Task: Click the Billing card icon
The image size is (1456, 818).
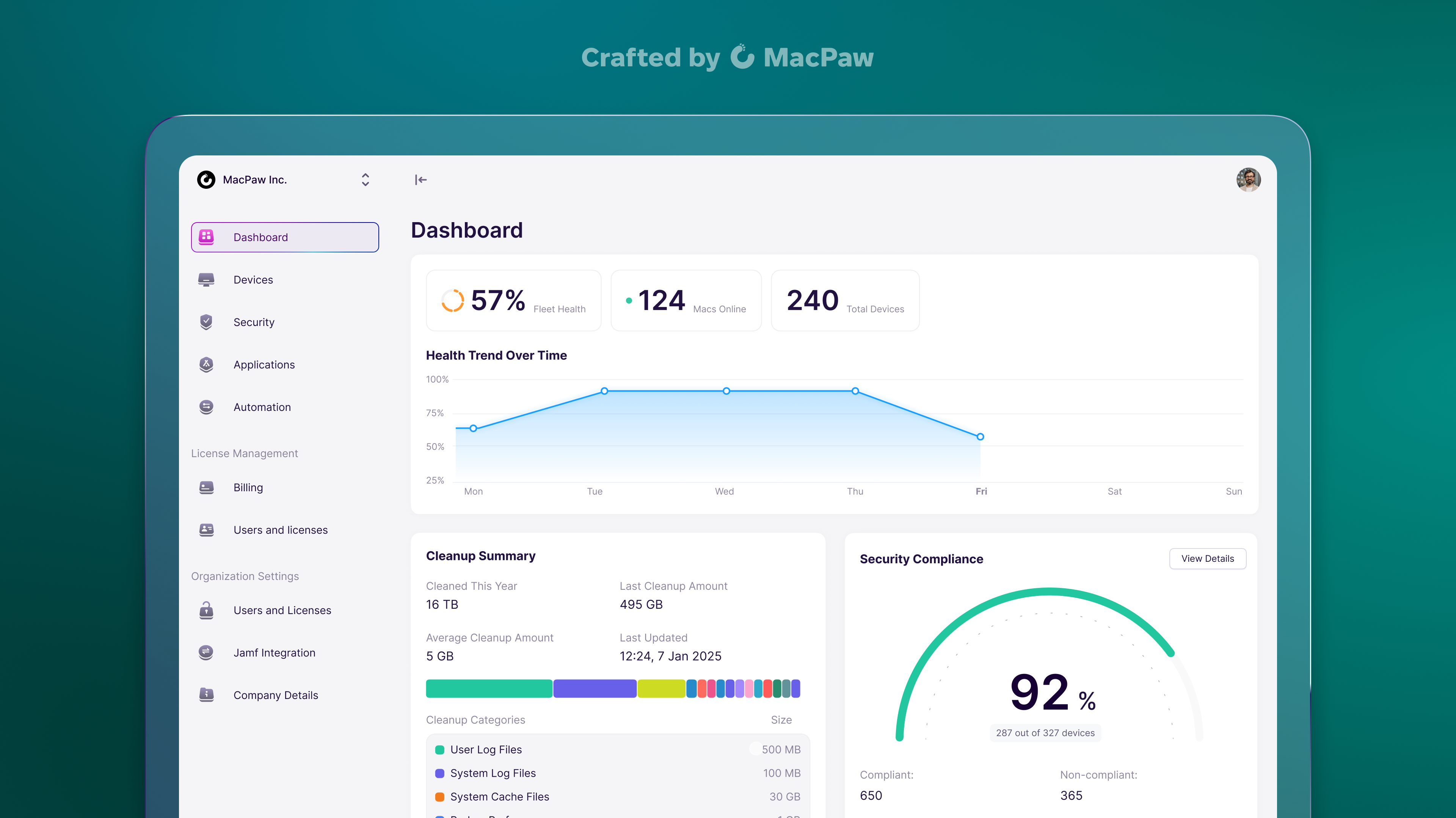Action: [206, 487]
